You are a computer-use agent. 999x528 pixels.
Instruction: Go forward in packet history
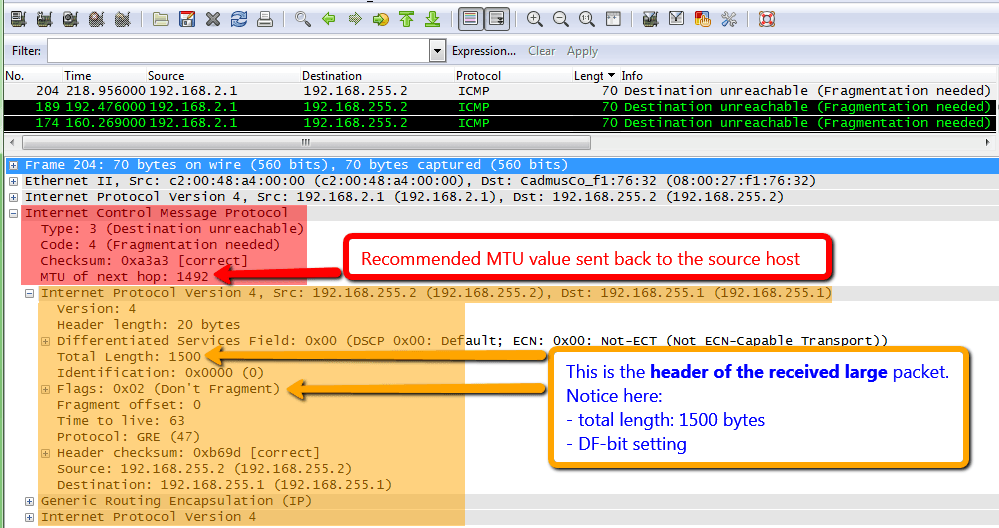355,19
